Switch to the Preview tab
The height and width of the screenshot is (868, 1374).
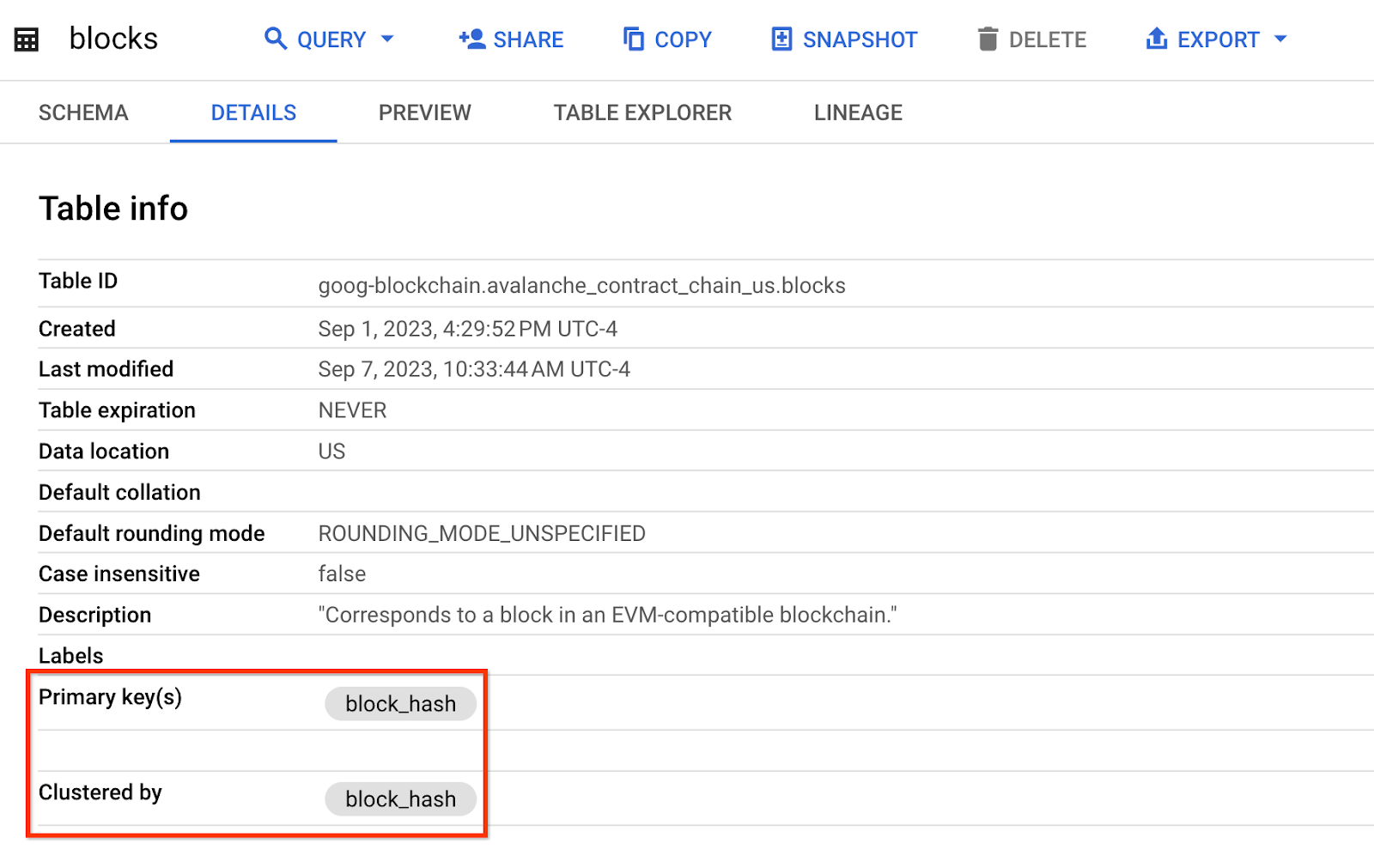(x=424, y=112)
